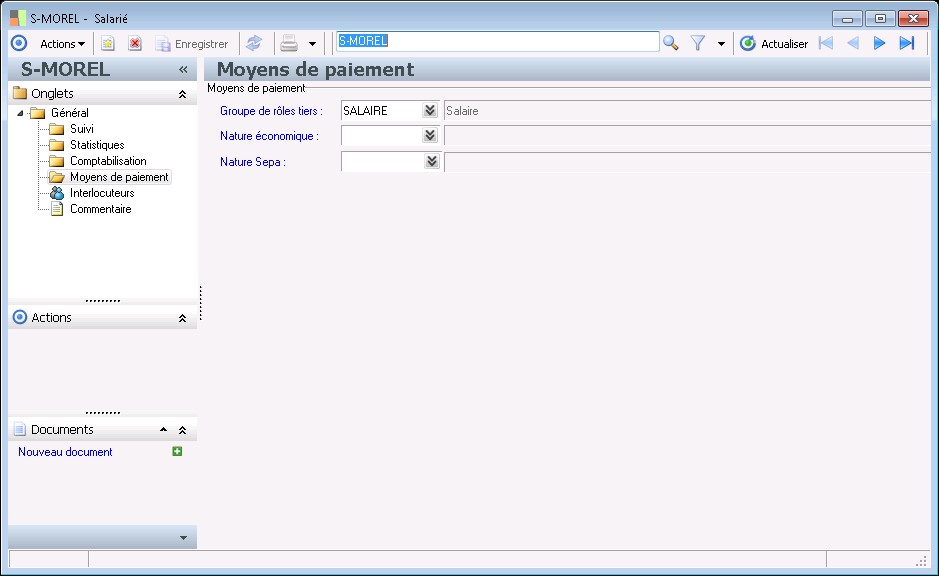Image resolution: width=939 pixels, height=576 pixels.
Task: Click the Print icon
Action: [289, 43]
